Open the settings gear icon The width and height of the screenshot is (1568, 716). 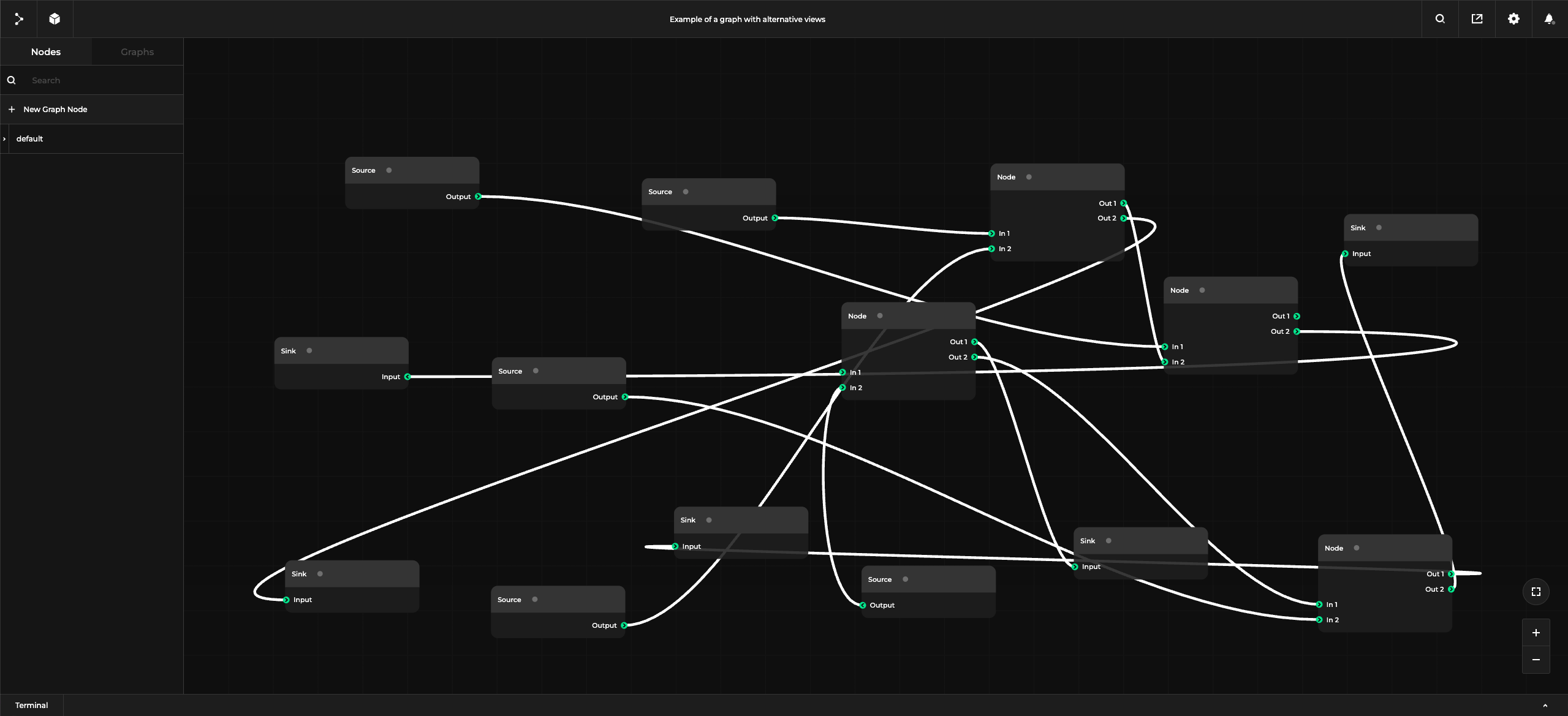point(1513,19)
